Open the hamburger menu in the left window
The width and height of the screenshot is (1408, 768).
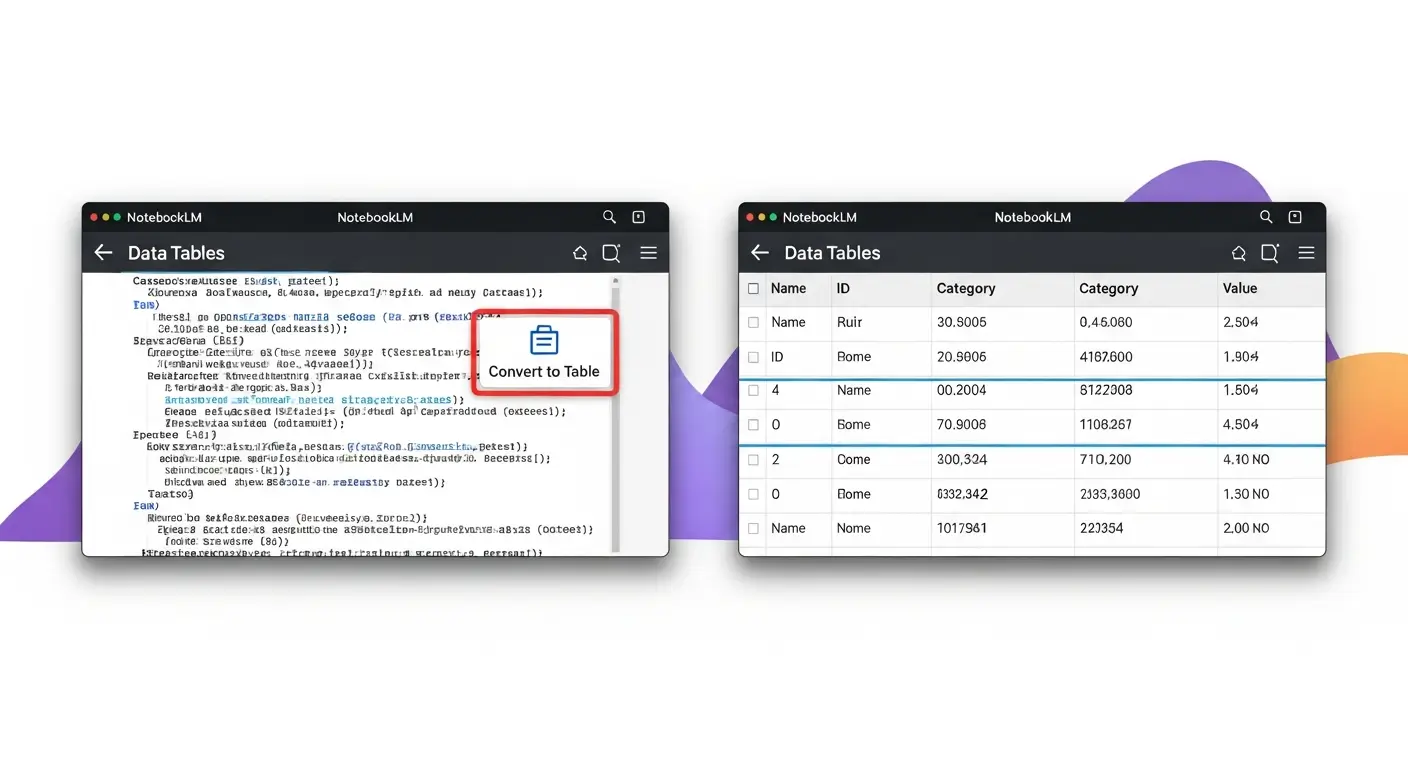pyautogui.click(x=648, y=253)
